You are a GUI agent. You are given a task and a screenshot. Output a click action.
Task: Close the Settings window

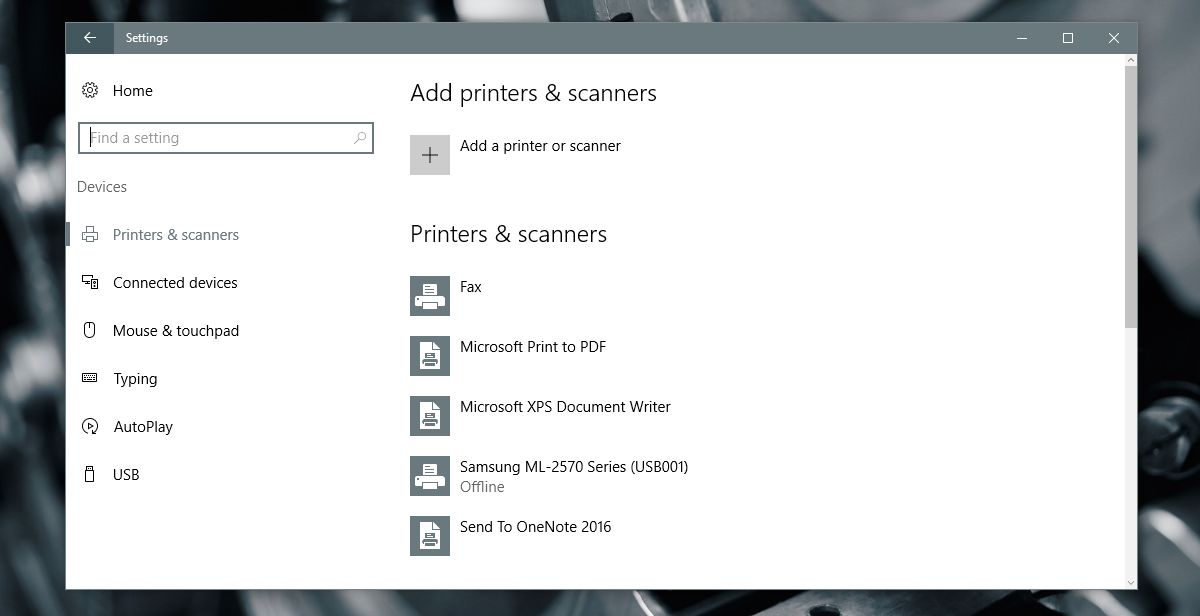click(1114, 38)
